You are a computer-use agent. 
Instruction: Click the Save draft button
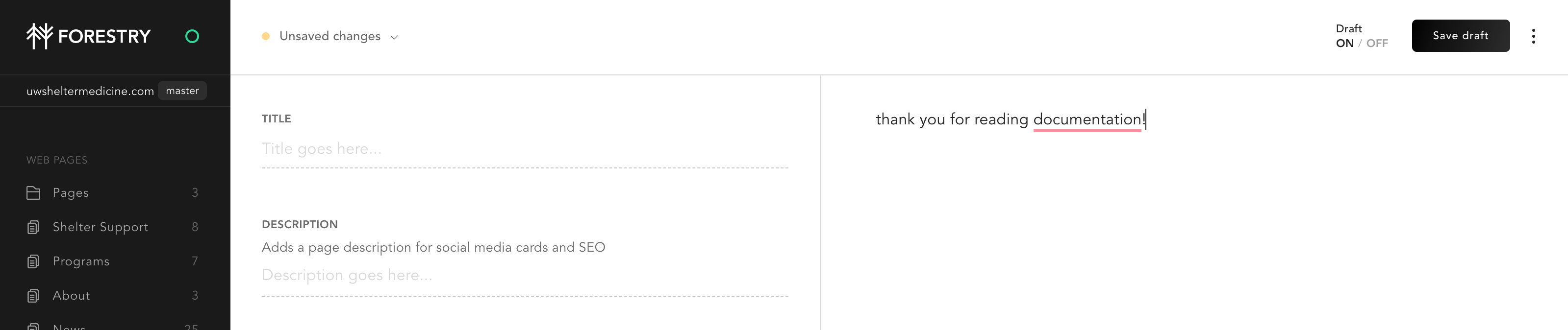coord(1460,36)
